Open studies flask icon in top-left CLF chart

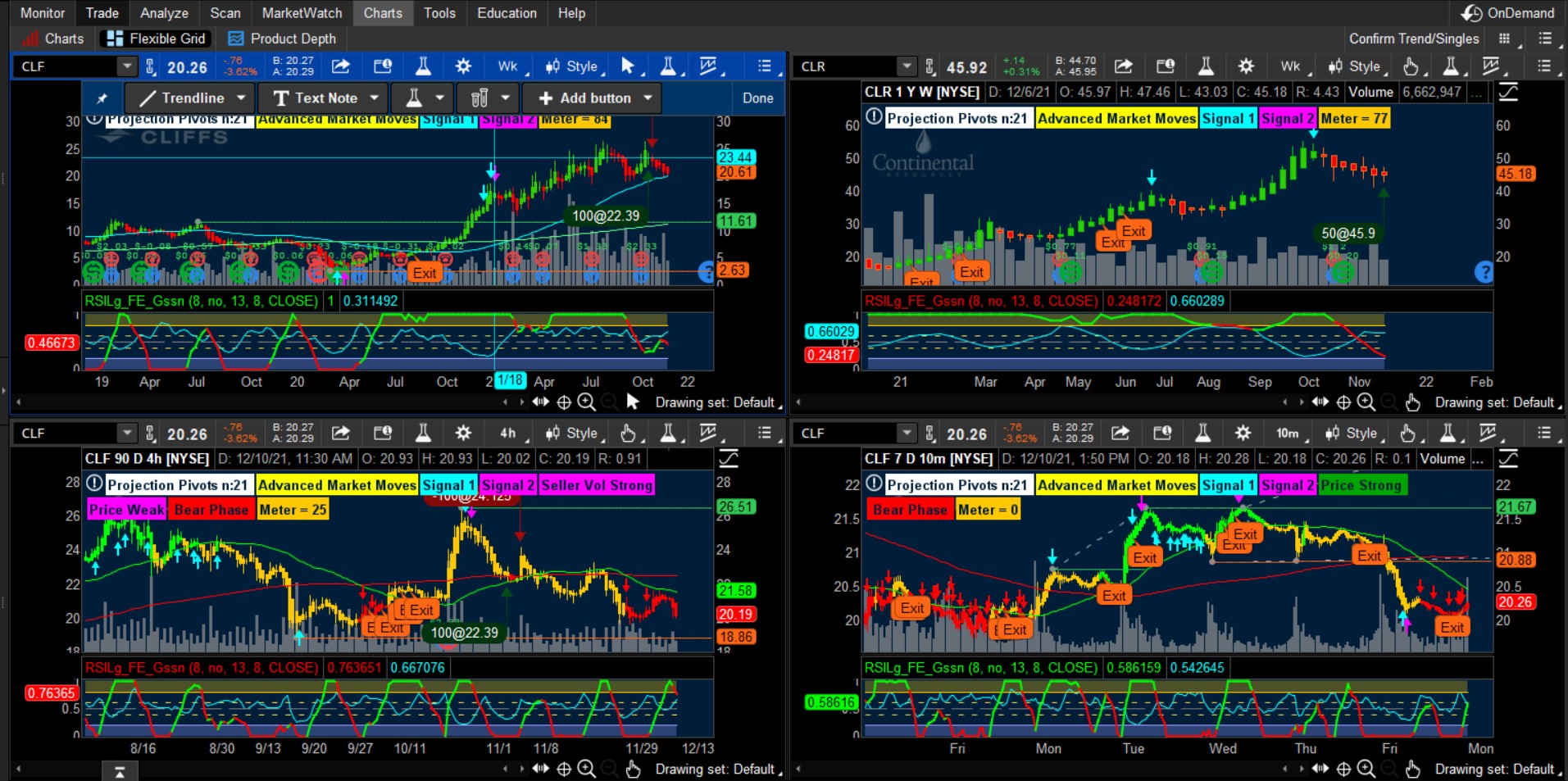point(423,66)
